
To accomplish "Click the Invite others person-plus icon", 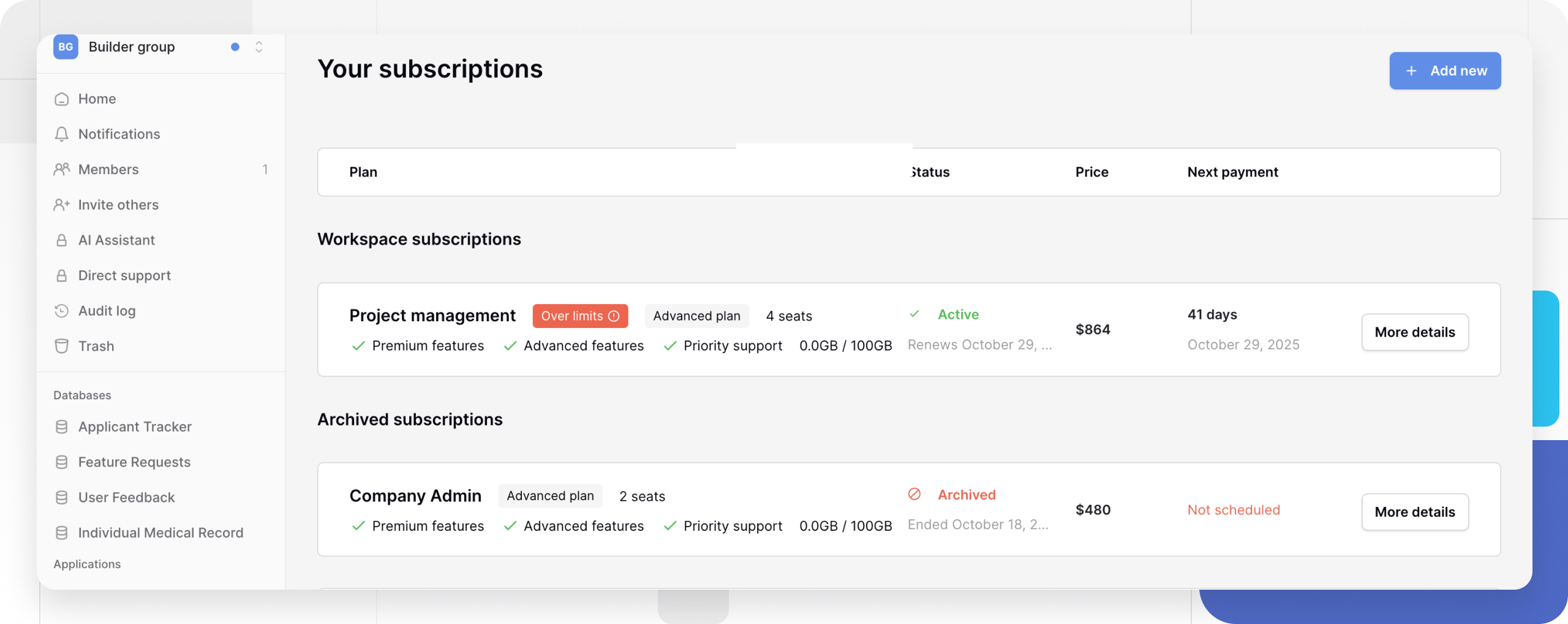I will pyautogui.click(x=61, y=205).
